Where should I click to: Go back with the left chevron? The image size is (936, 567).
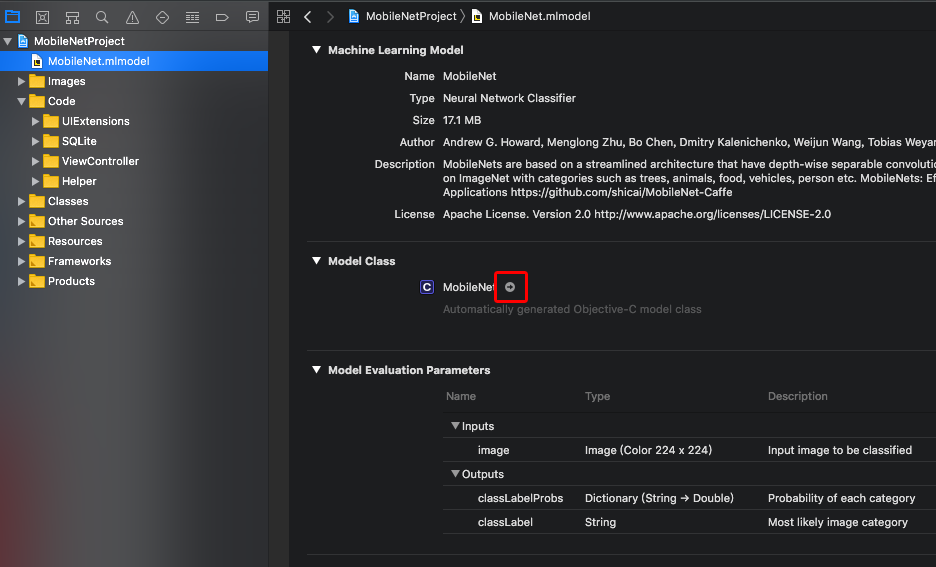pyautogui.click(x=307, y=17)
